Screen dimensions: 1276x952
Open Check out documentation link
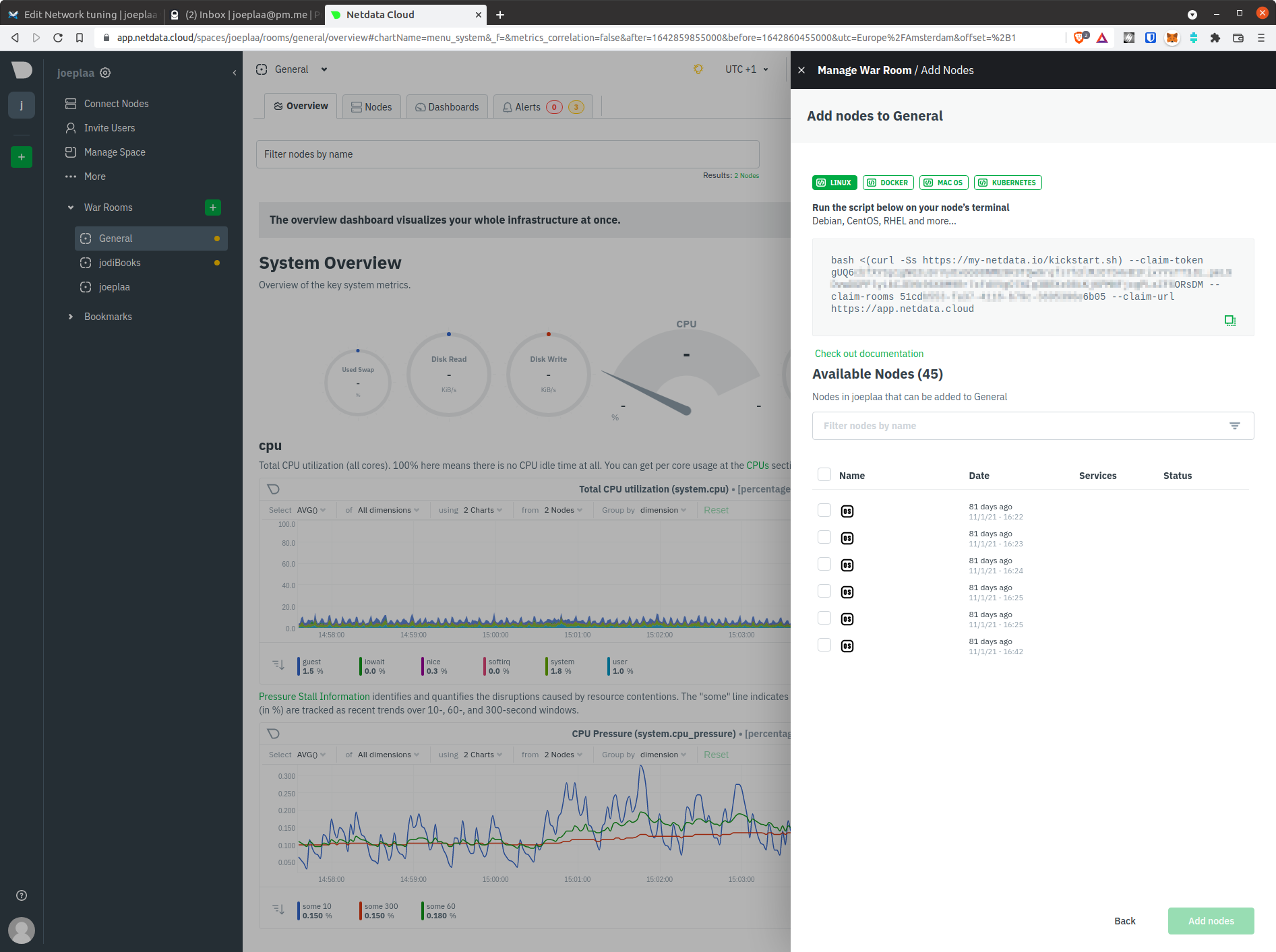869,354
